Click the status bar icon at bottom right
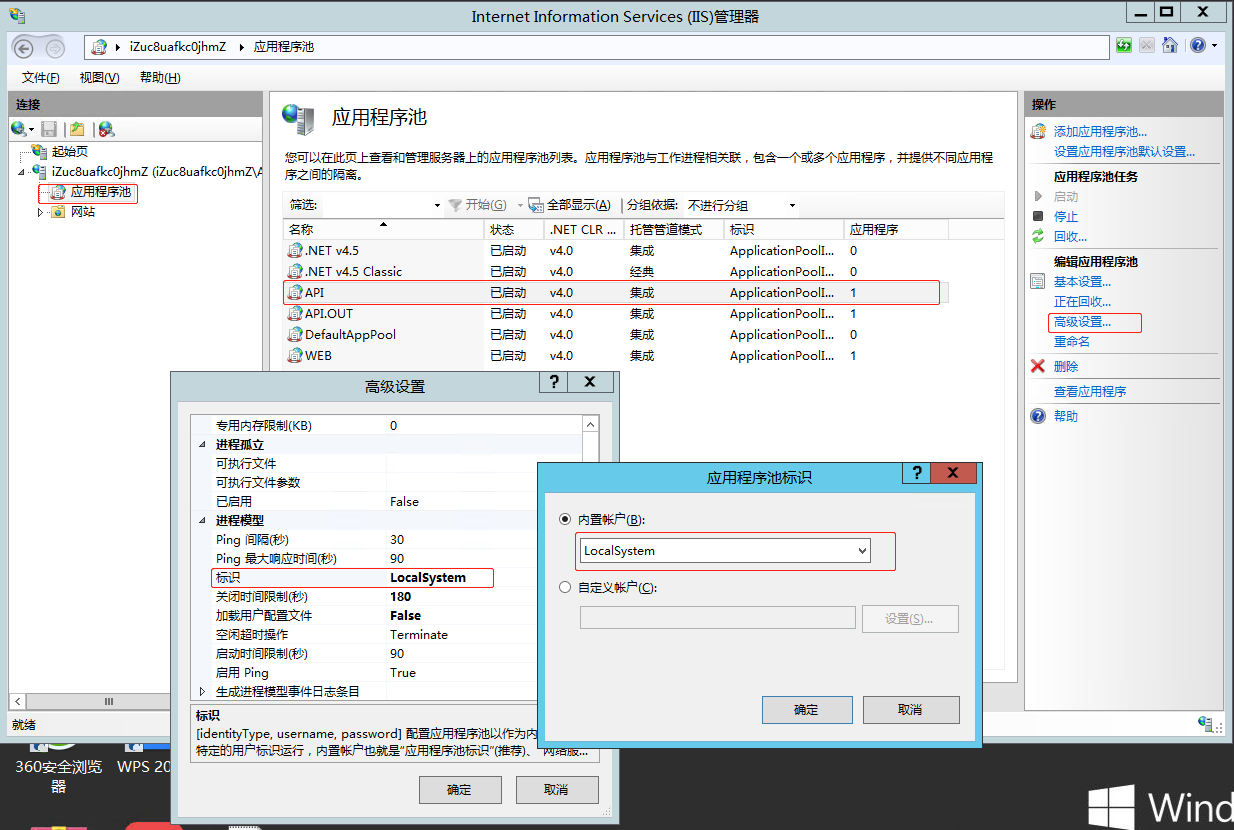The image size is (1234, 830). click(1205, 723)
